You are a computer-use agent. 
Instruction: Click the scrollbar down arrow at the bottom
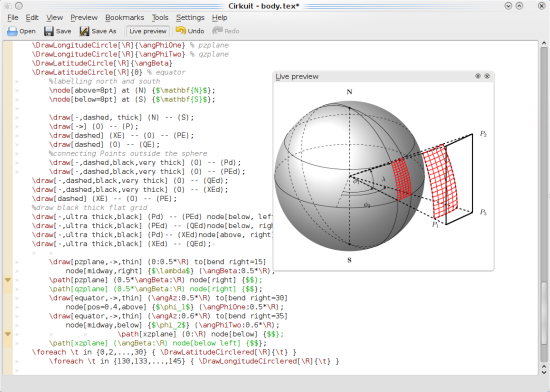click(544, 372)
